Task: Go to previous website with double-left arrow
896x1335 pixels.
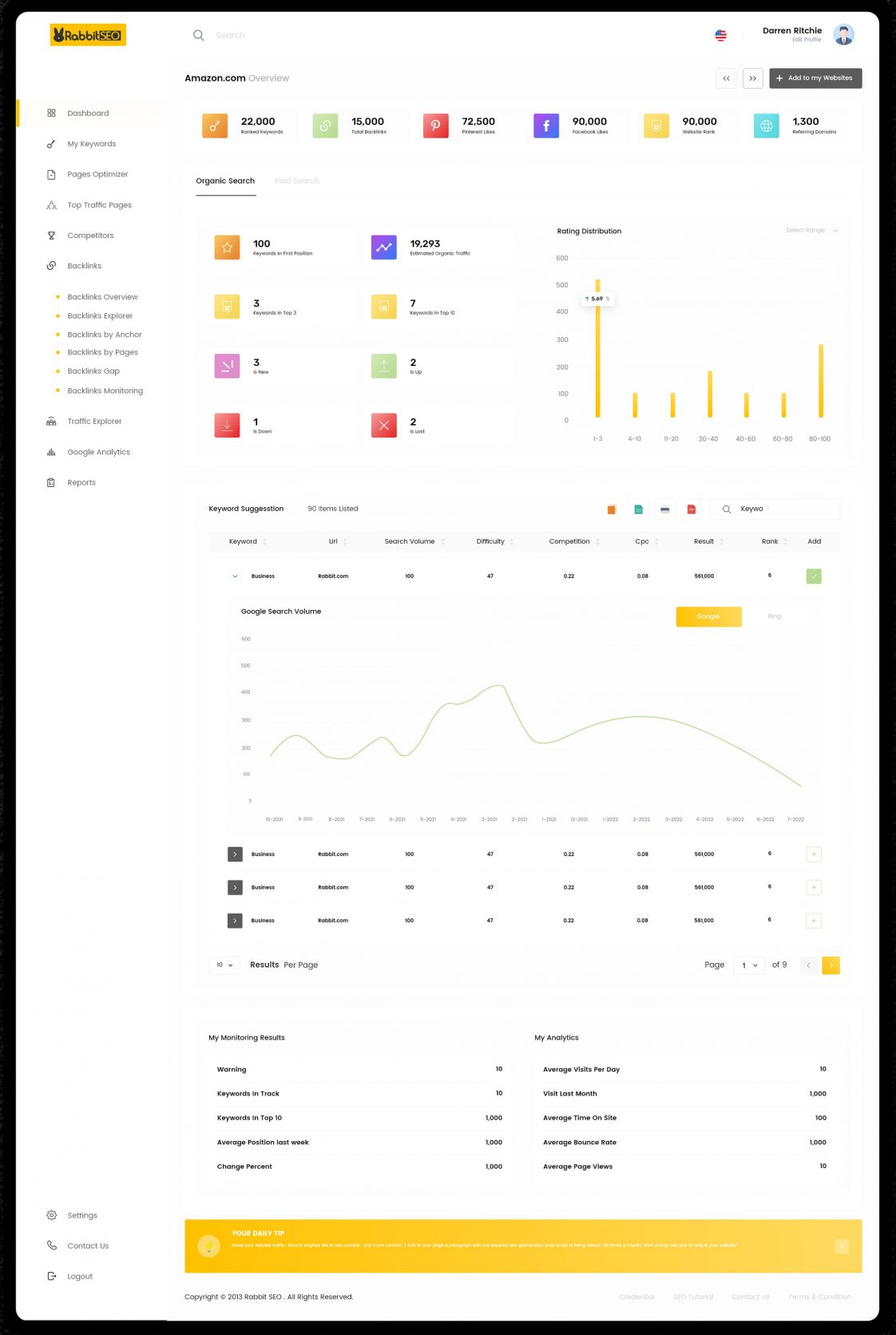Action: [726, 78]
